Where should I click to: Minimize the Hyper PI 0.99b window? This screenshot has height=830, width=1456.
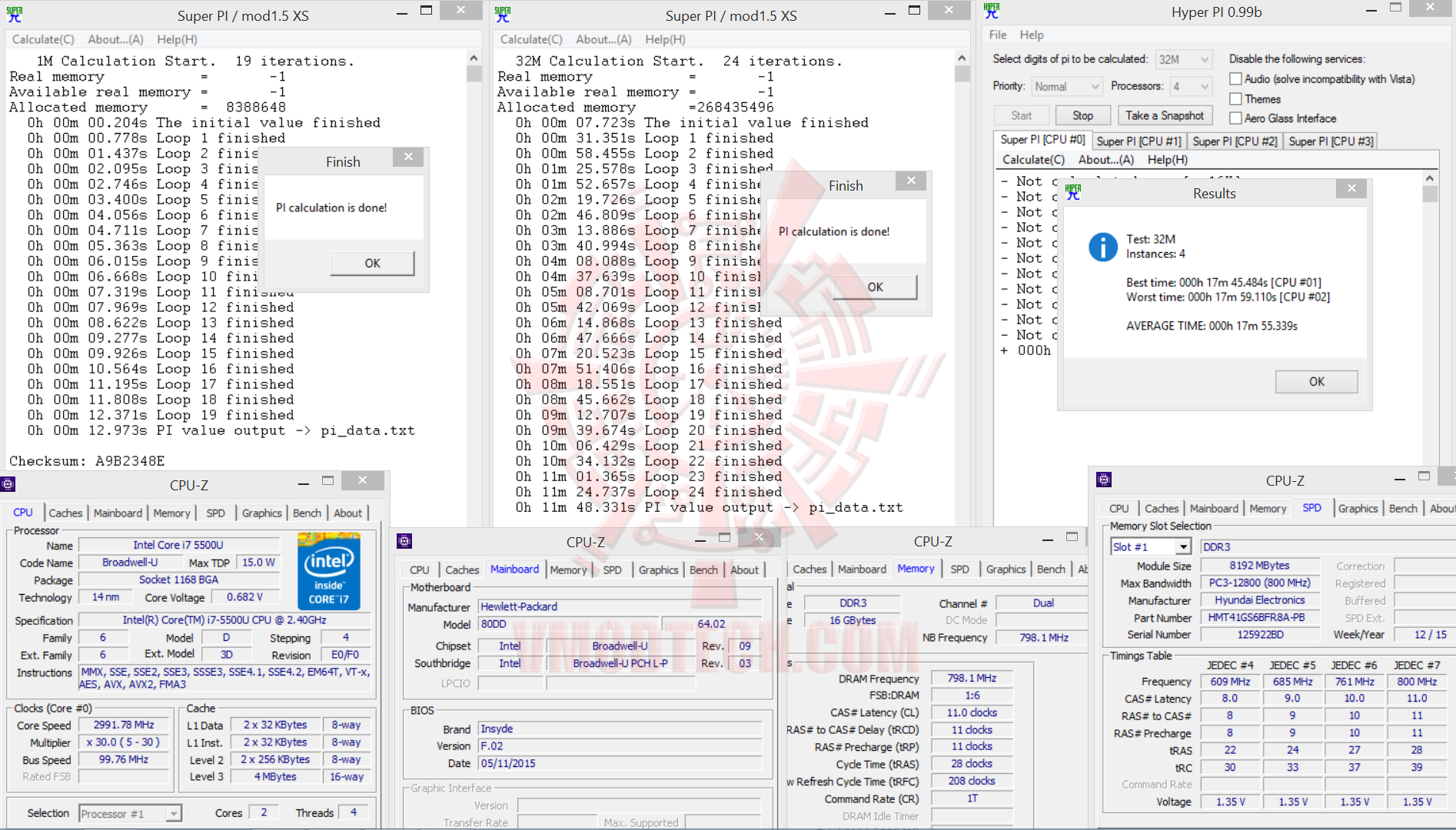coord(1371,10)
